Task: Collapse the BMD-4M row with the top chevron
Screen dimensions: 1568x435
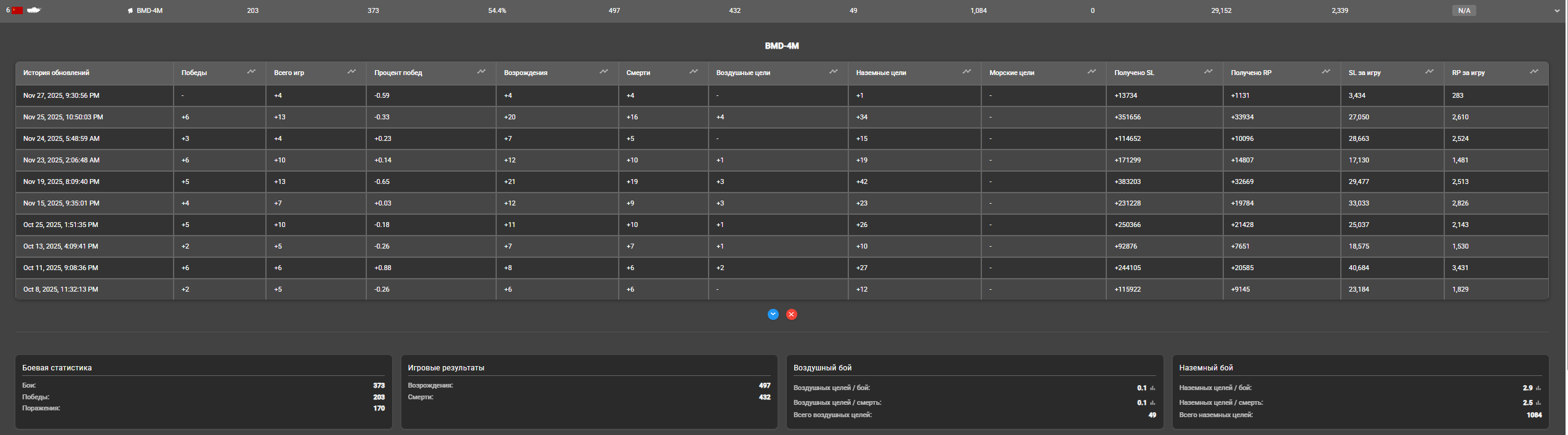Action: click(x=1557, y=10)
